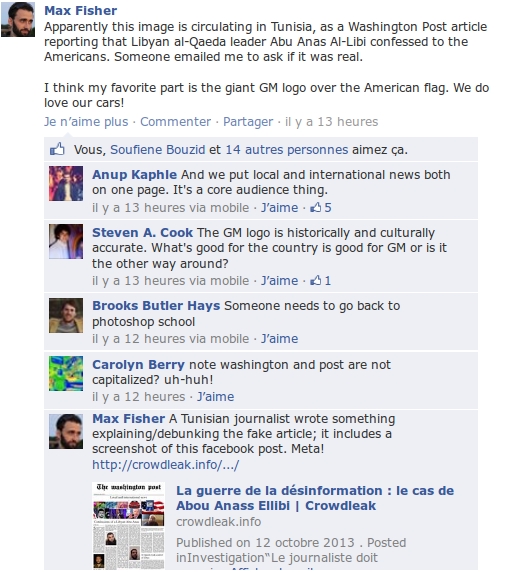The image size is (515, 572).
Task: Like Anup Kaphle's comment with J'aime
Action: point(279,208)
